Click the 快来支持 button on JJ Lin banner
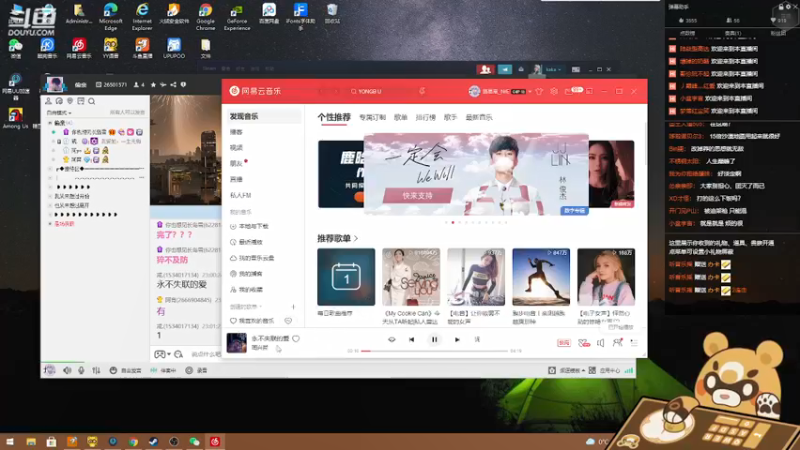Image resolution: width=800 pixels, height=450 pixels. coord(417,195)
